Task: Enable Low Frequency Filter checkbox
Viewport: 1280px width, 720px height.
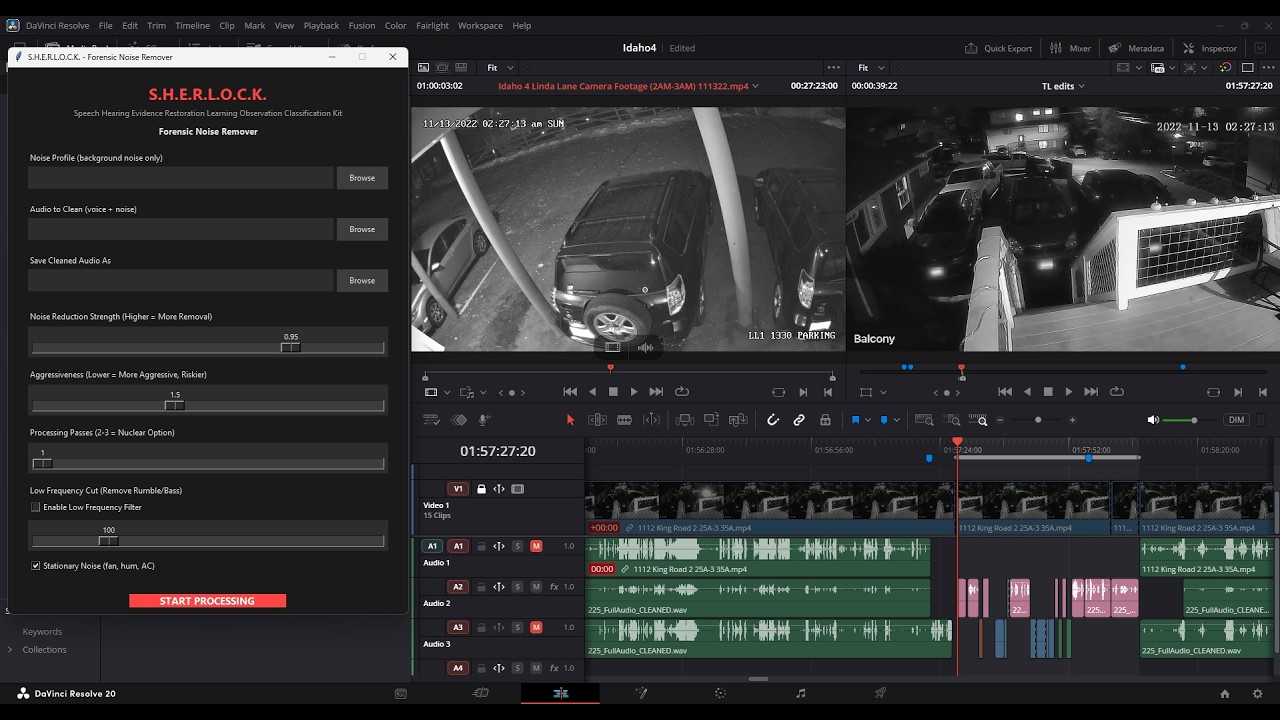Action: [x=36, y=507]
